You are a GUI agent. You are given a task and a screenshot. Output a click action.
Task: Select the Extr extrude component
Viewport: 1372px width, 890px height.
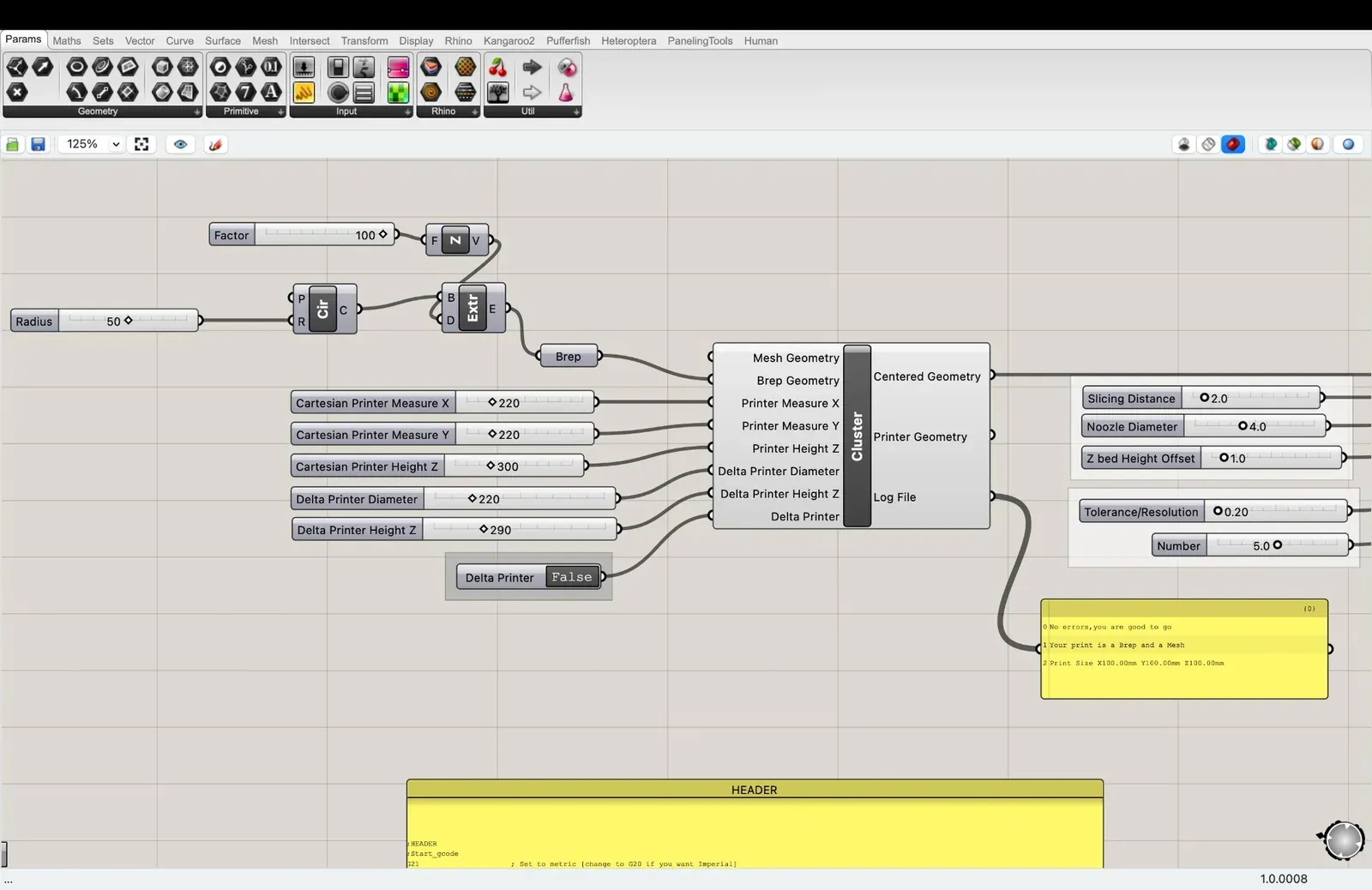[x=472, y=309]
